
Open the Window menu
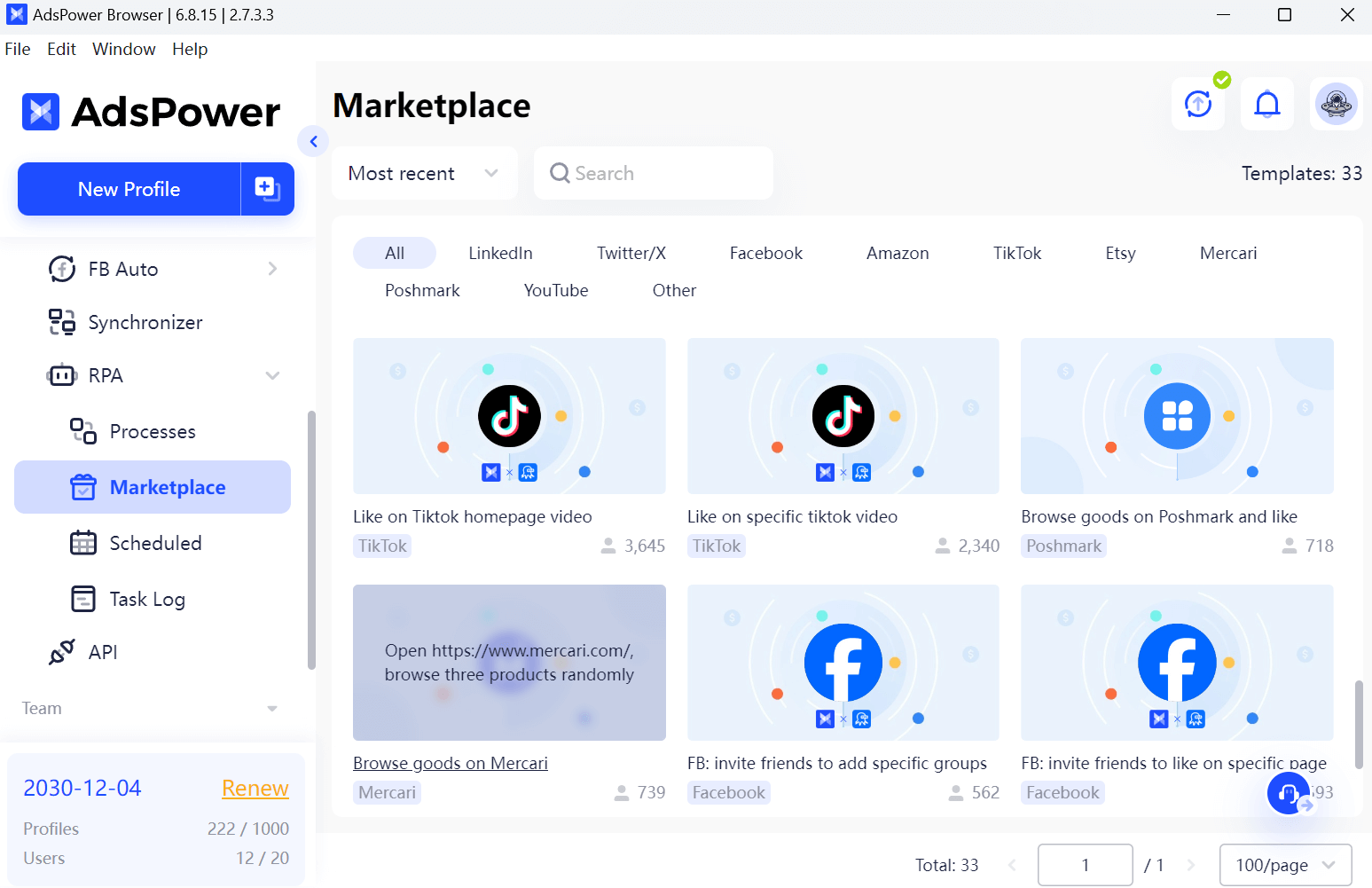(x=124, y=49)
